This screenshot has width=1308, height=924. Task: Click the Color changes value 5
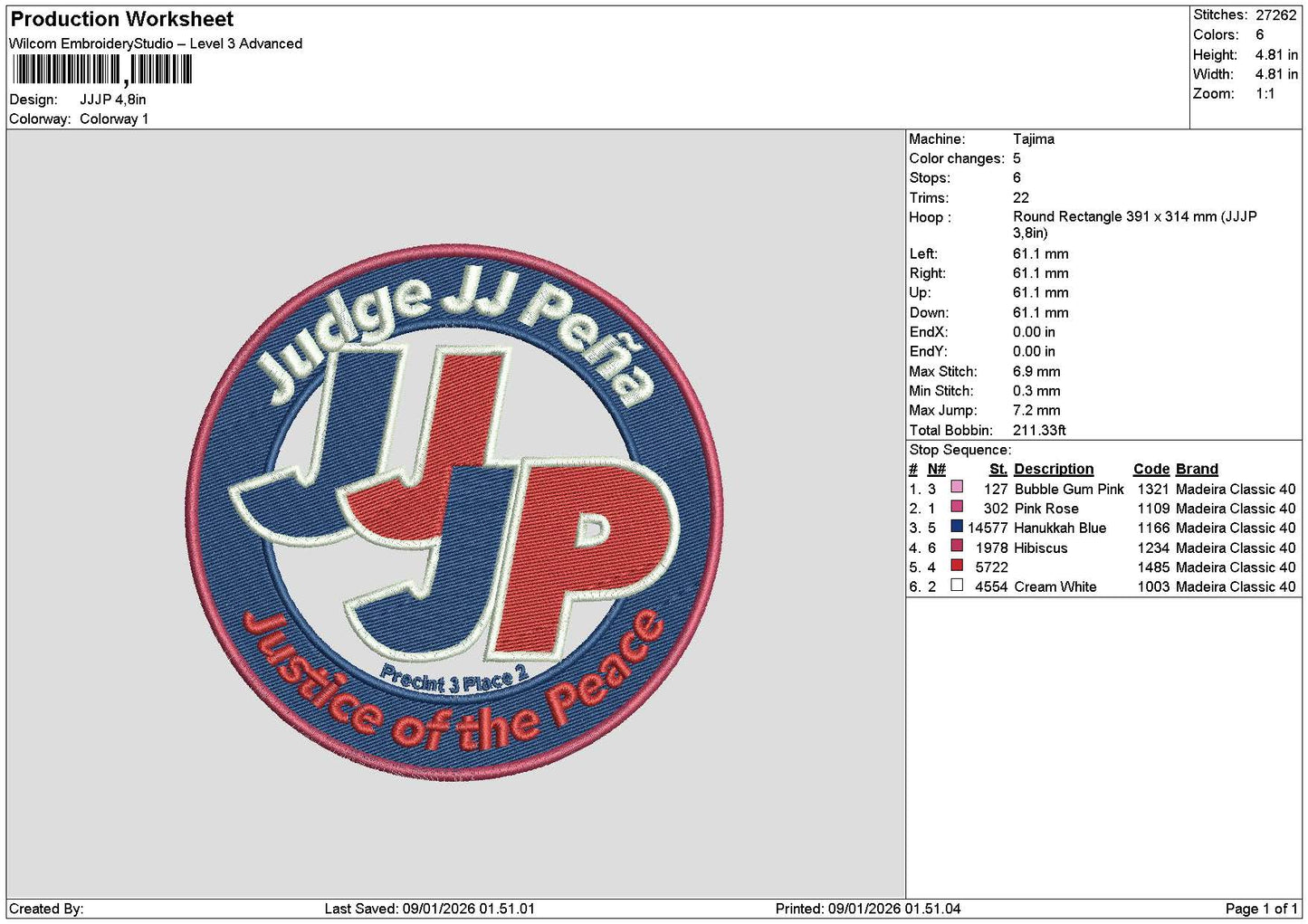coord(1017,158)
